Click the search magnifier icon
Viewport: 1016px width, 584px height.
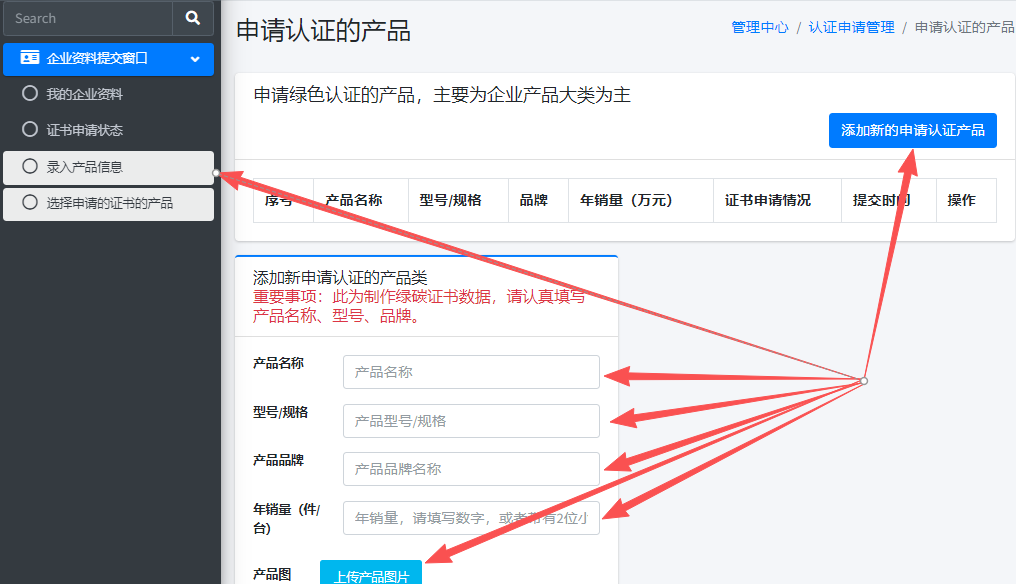coord(192,18)
